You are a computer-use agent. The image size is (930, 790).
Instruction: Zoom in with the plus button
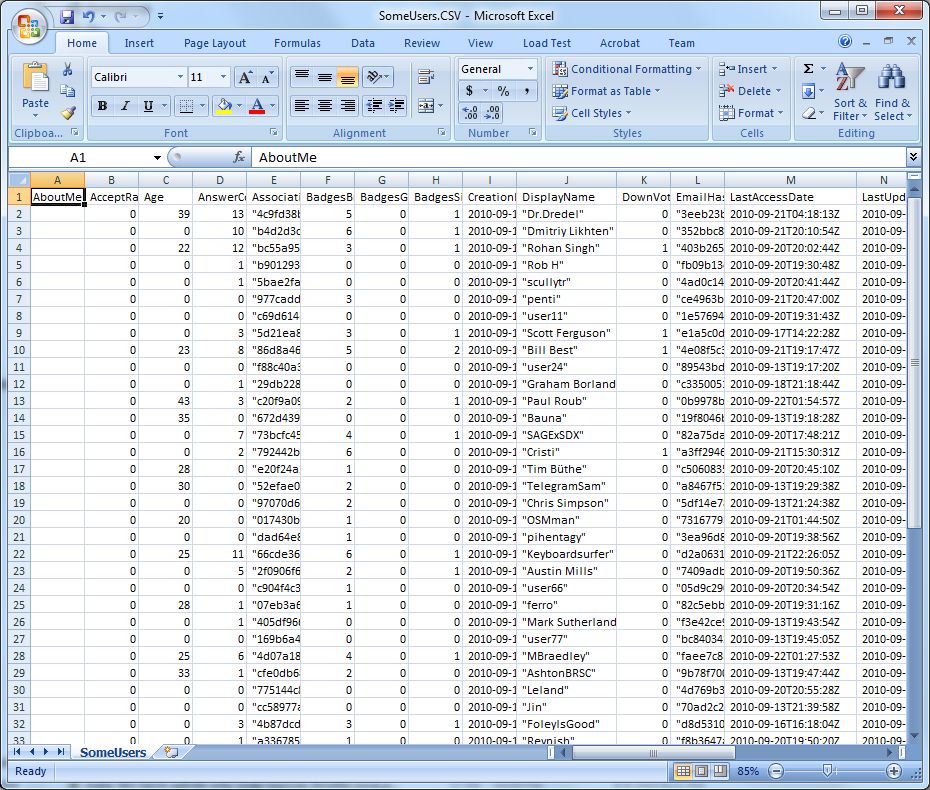click(x=893, y=771)
